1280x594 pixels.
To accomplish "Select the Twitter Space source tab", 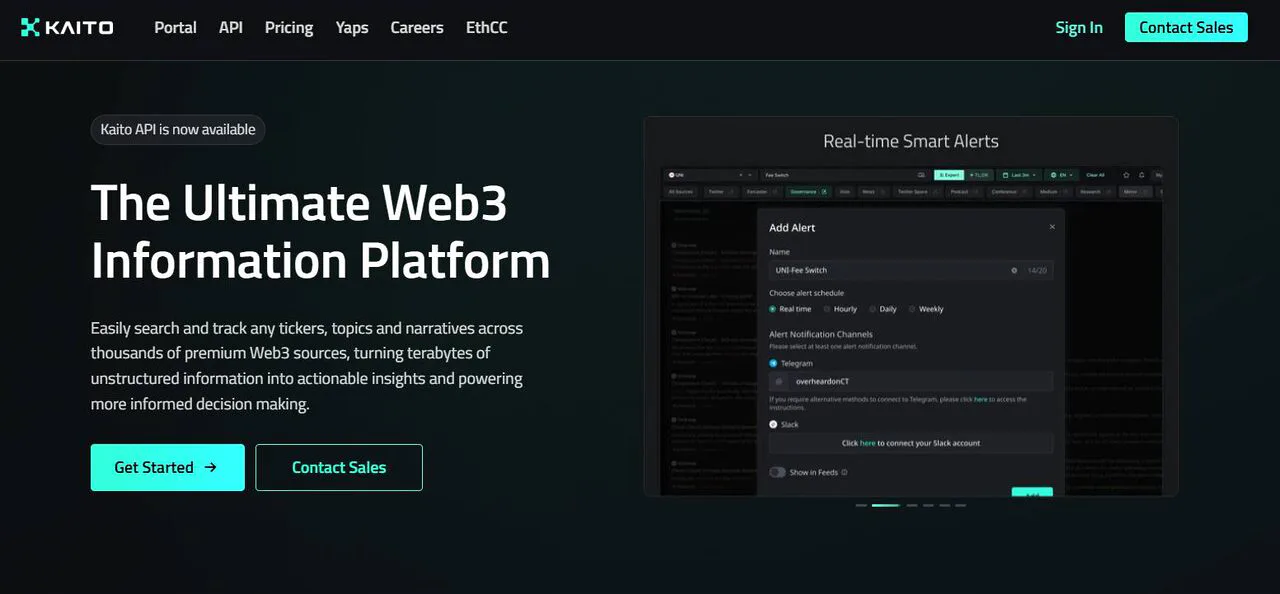I will (x=917, y=191).
